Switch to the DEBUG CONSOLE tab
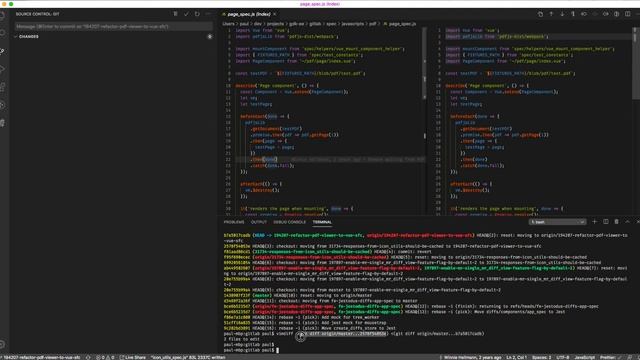Screen dimensions: 640x360 pos(289,222)
